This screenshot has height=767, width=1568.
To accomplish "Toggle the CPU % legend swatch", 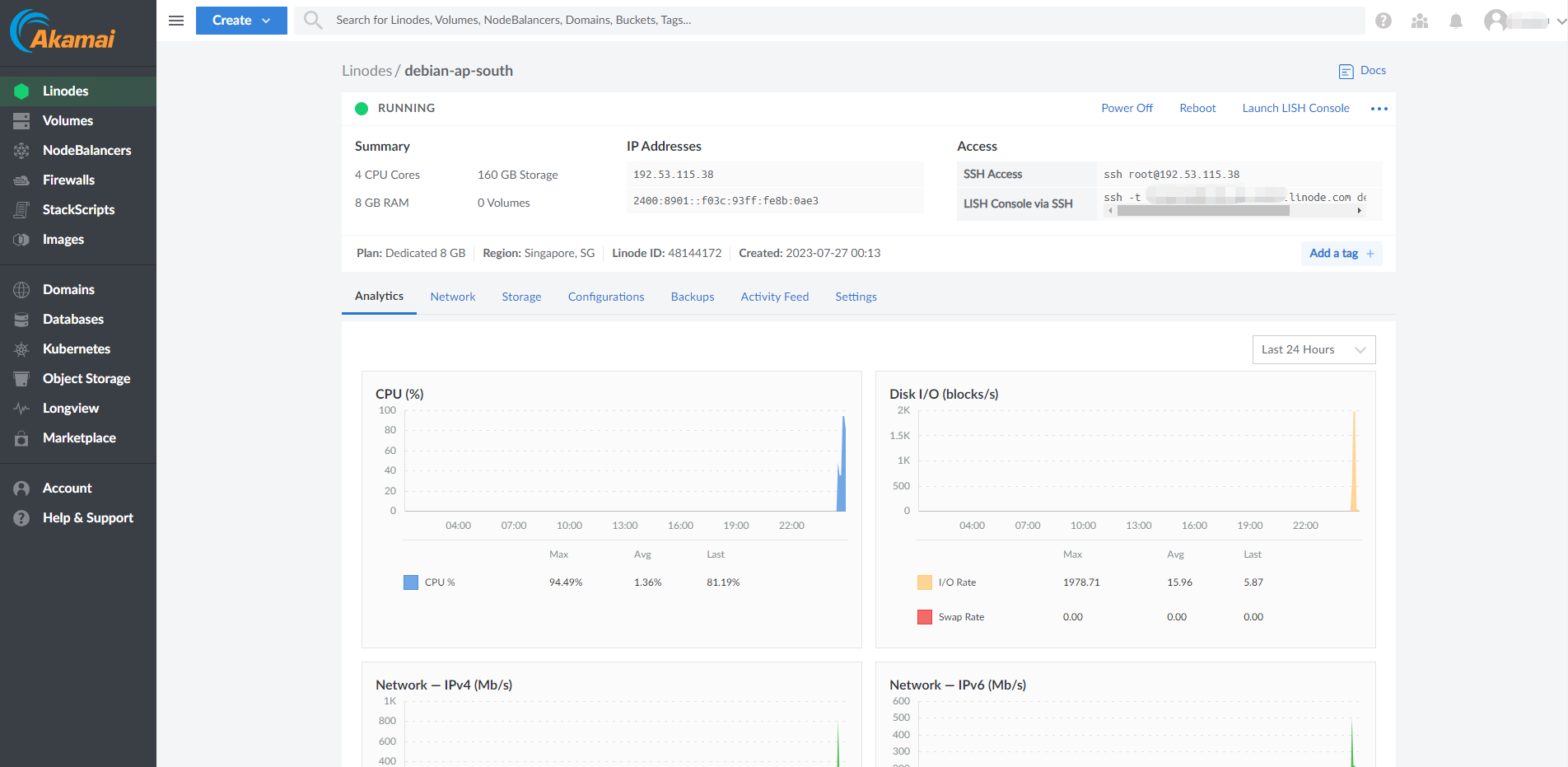I will pos(411,582).
